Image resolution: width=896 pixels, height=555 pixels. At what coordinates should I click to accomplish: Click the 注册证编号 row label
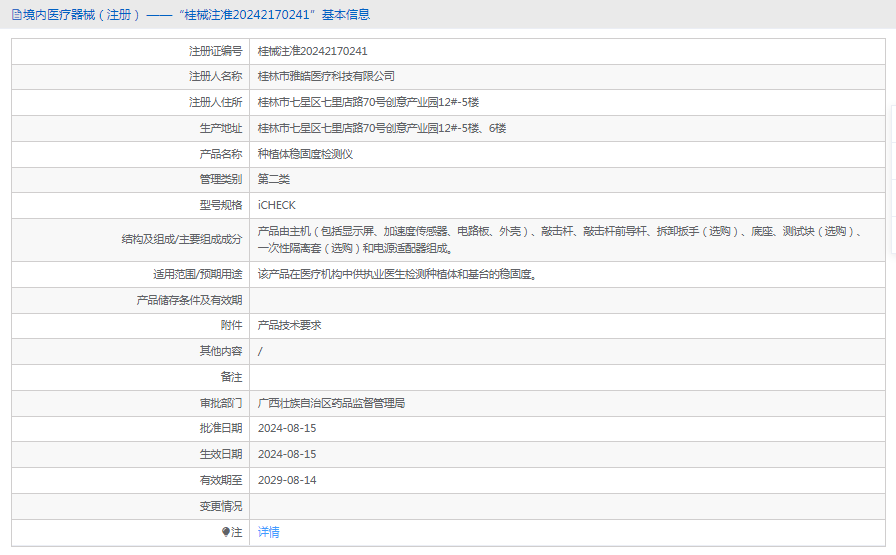215,51
